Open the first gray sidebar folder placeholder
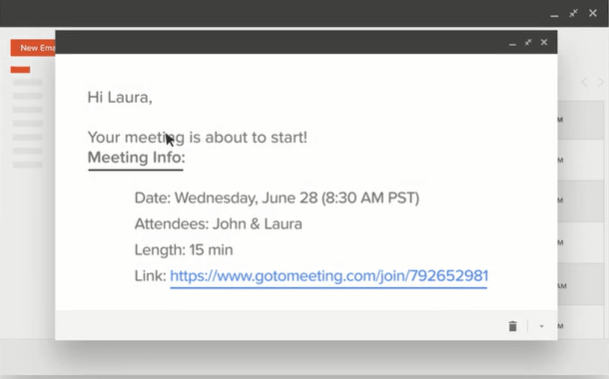Image resolution: width=609 pixels, height=379 pixels. pos(28,82)
